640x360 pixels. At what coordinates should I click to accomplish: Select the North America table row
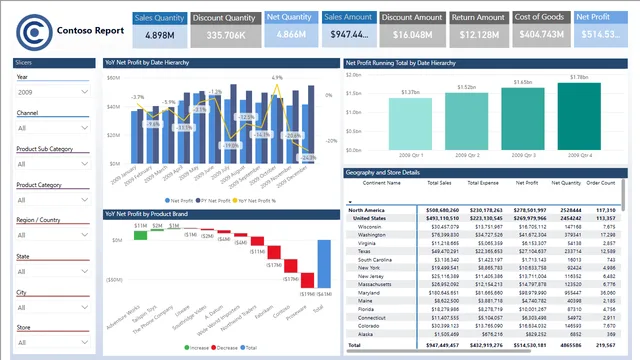[482, 210]
